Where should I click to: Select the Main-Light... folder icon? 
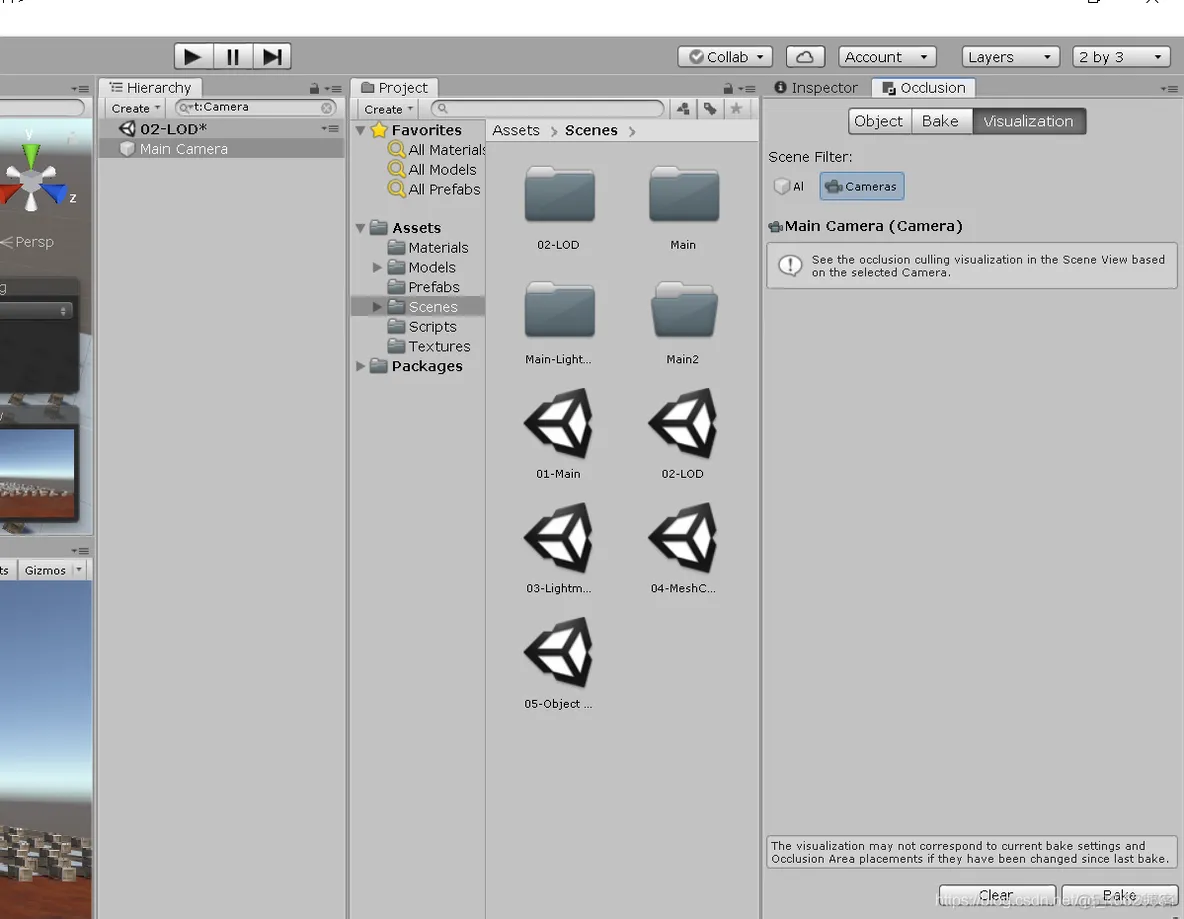(559, 310)
